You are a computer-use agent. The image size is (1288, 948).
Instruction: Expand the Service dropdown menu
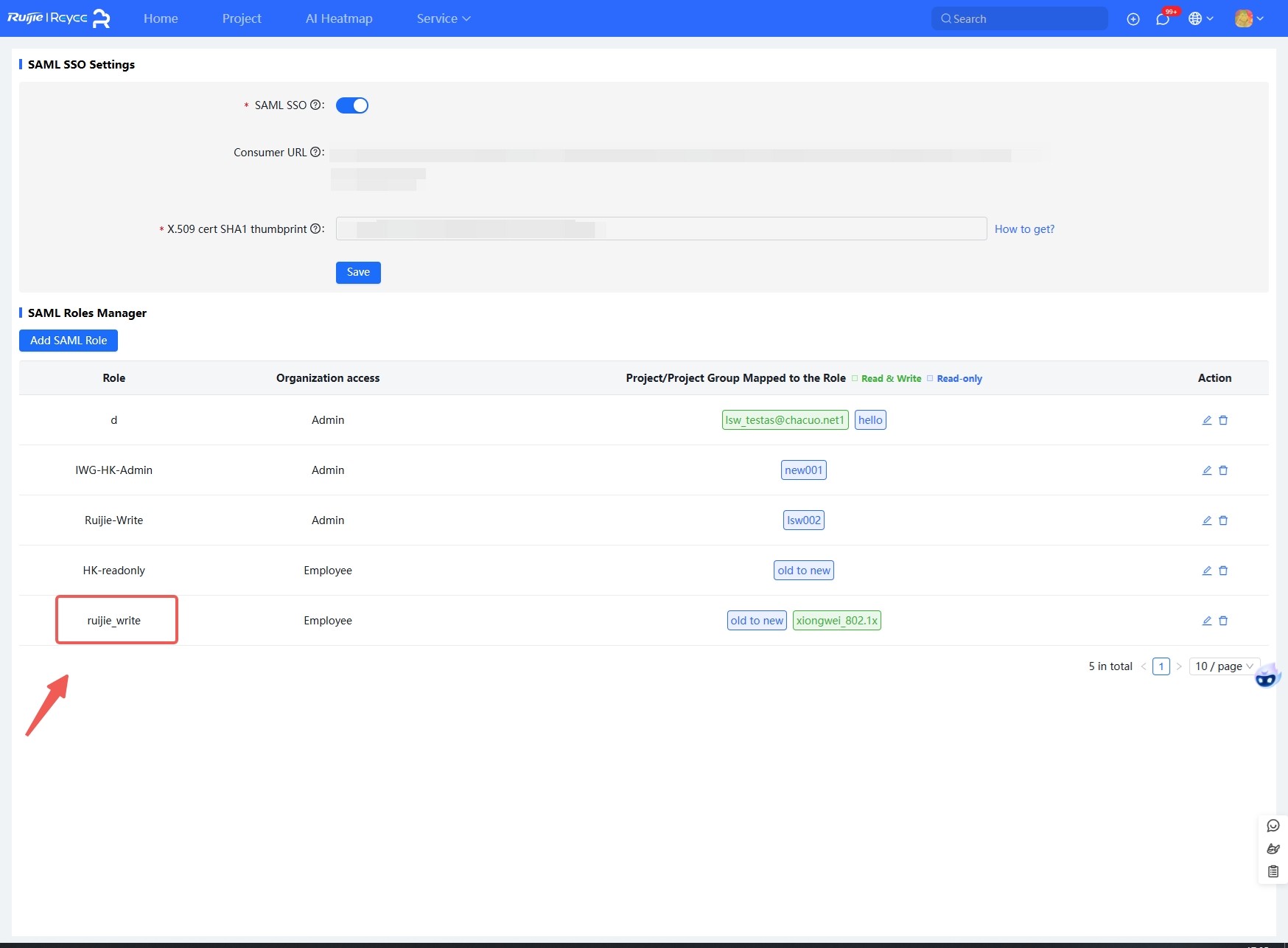[x=443, y=18]
